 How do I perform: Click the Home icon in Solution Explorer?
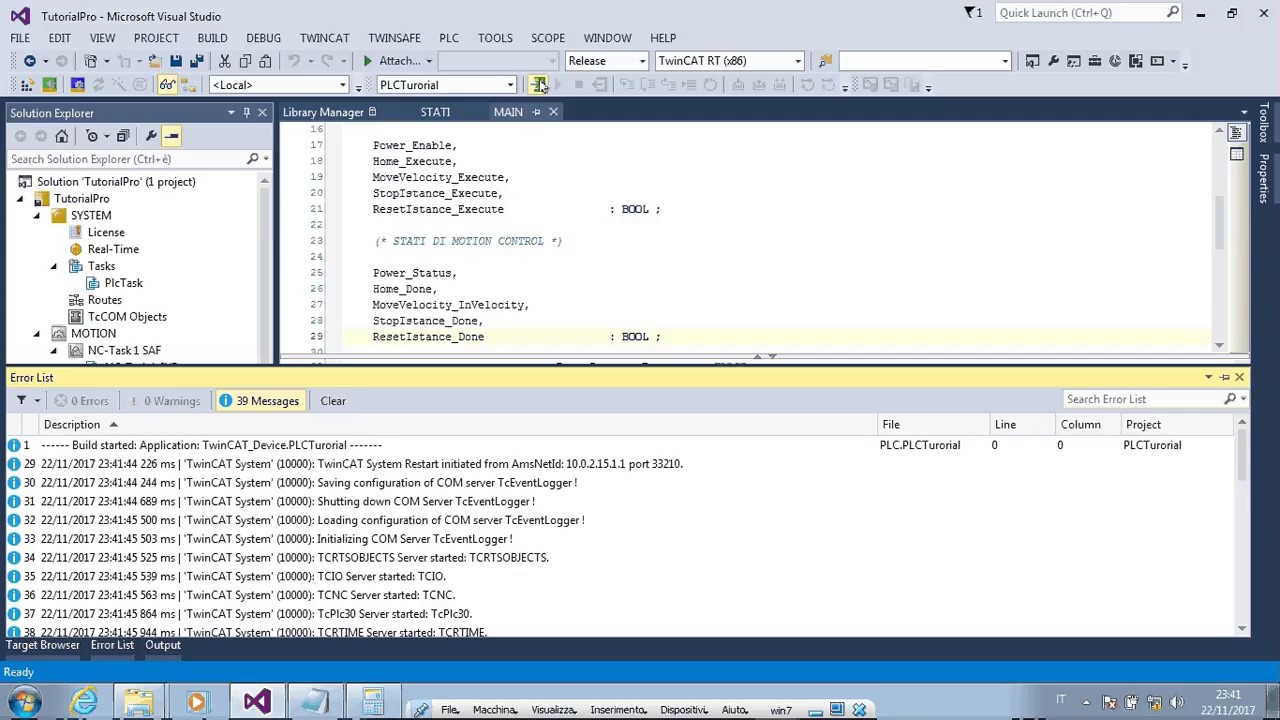pos(62,136)
